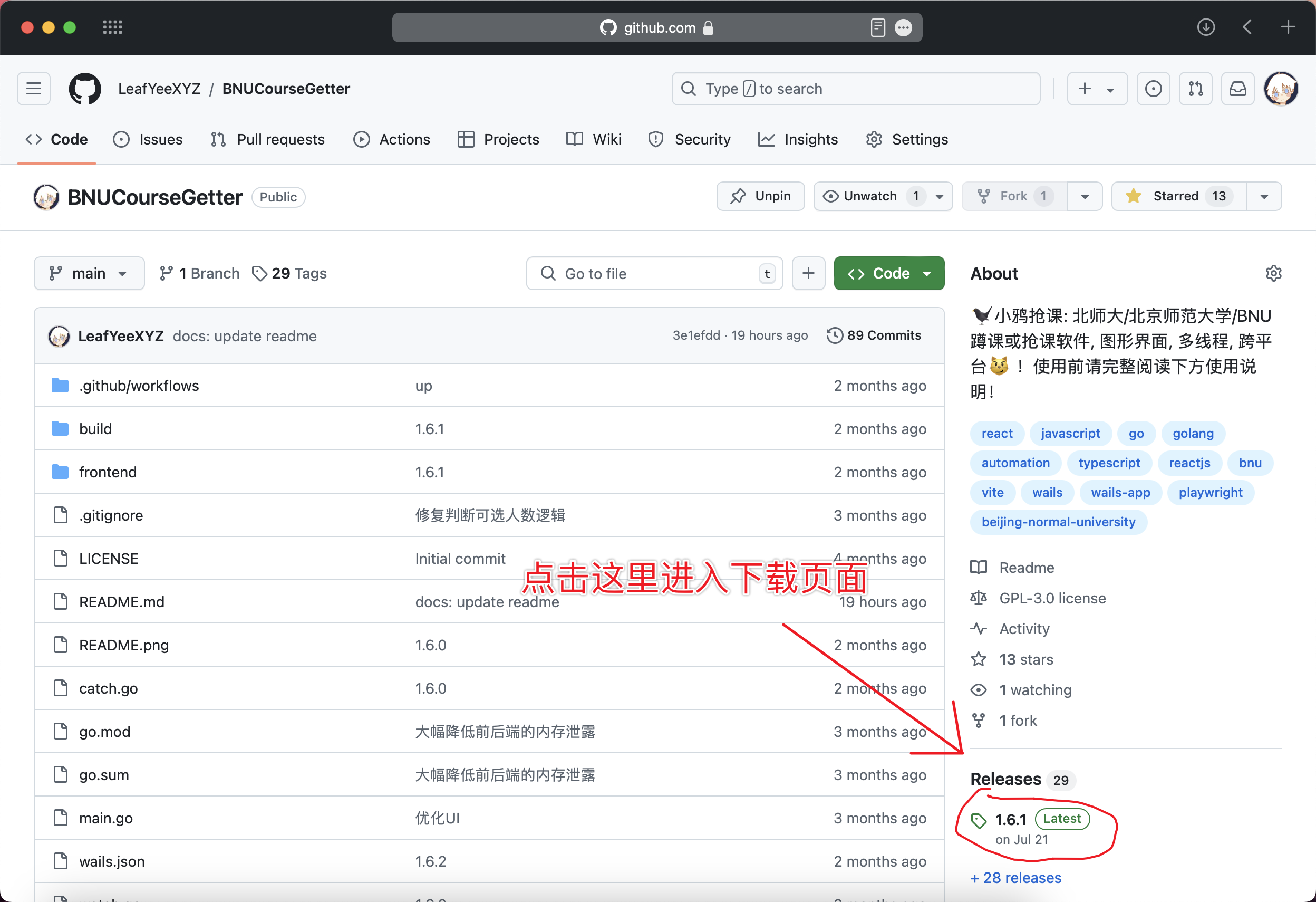Viewport: 1316px width, 902px height.
Task: Expand the star lists dropdown arrow
Action: 1264,196
